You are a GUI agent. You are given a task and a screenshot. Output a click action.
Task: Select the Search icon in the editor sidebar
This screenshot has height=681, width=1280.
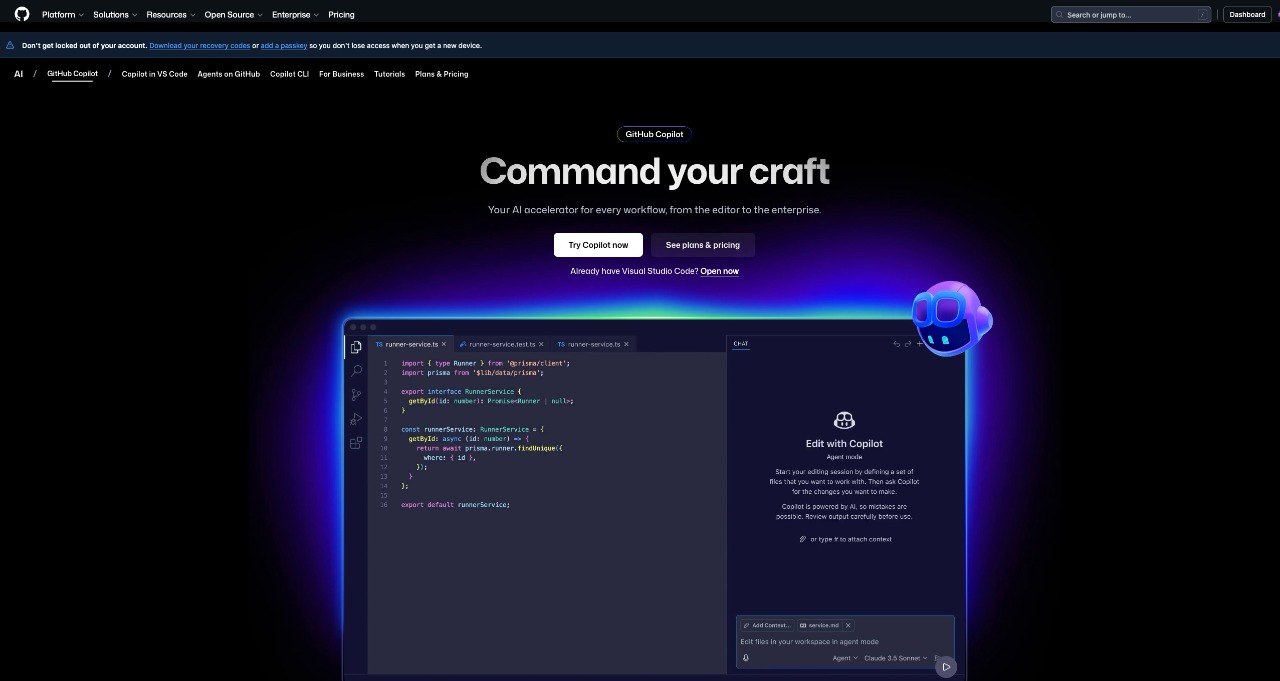coord(356,371)
